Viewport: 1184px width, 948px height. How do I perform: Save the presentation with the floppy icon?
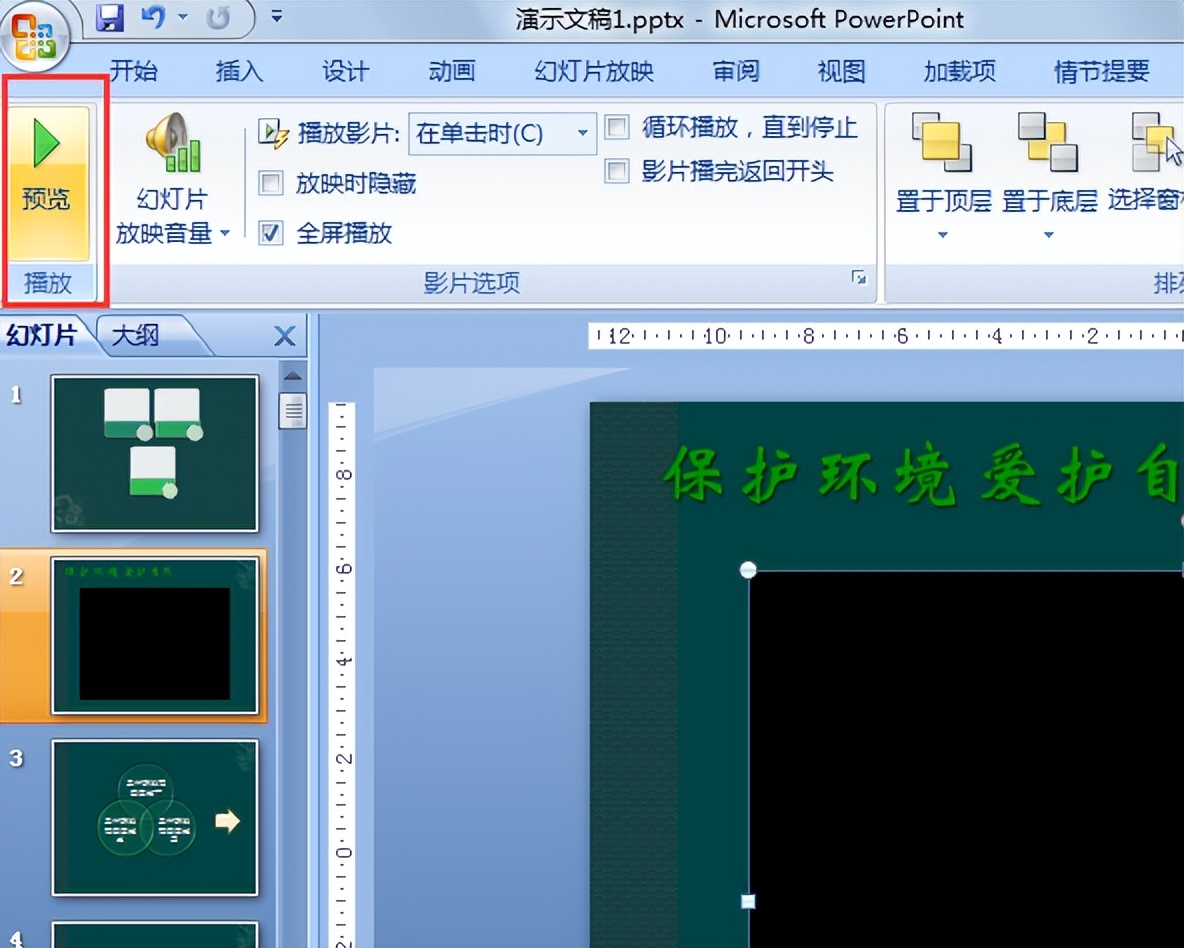[x=109, y=17]
